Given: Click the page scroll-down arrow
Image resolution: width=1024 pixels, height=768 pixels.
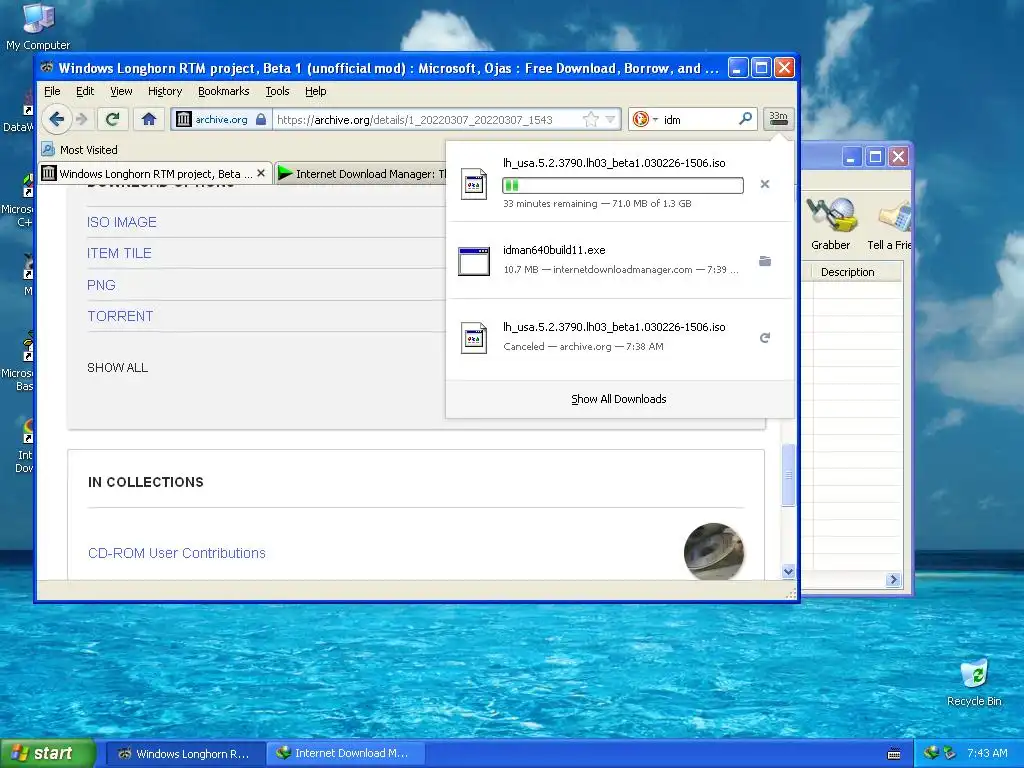Looking at the screenshot, I should [788, 571].
